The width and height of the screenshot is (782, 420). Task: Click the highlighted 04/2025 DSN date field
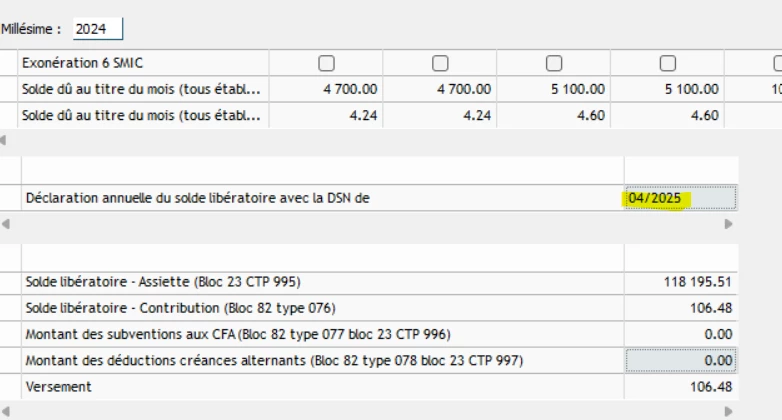[x=680, y=198]
